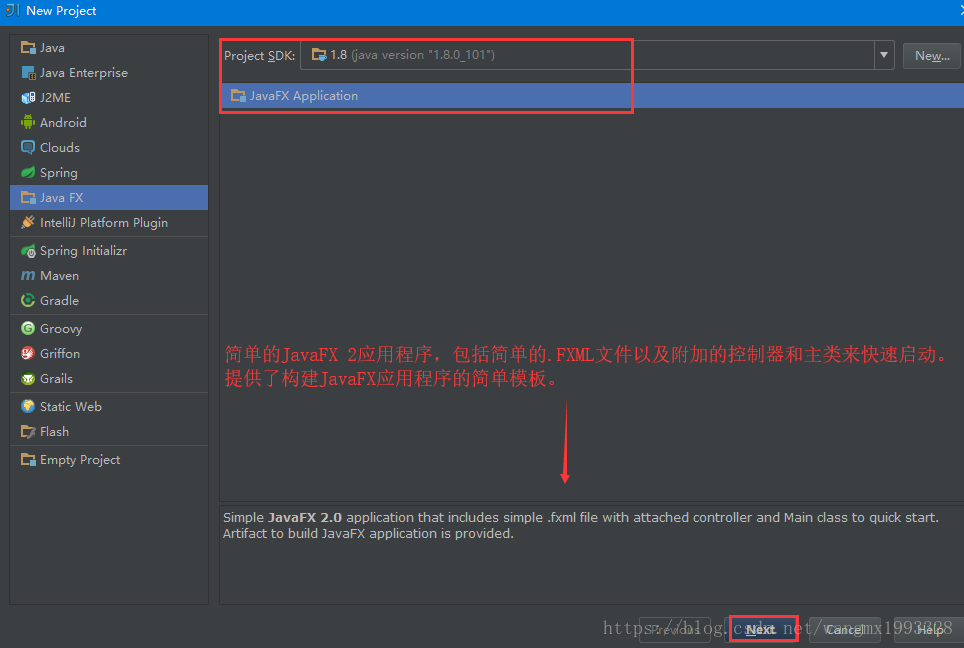Screen dimensions: 964x648
Task: Click the Grails icon
Action: click(28, 379)
